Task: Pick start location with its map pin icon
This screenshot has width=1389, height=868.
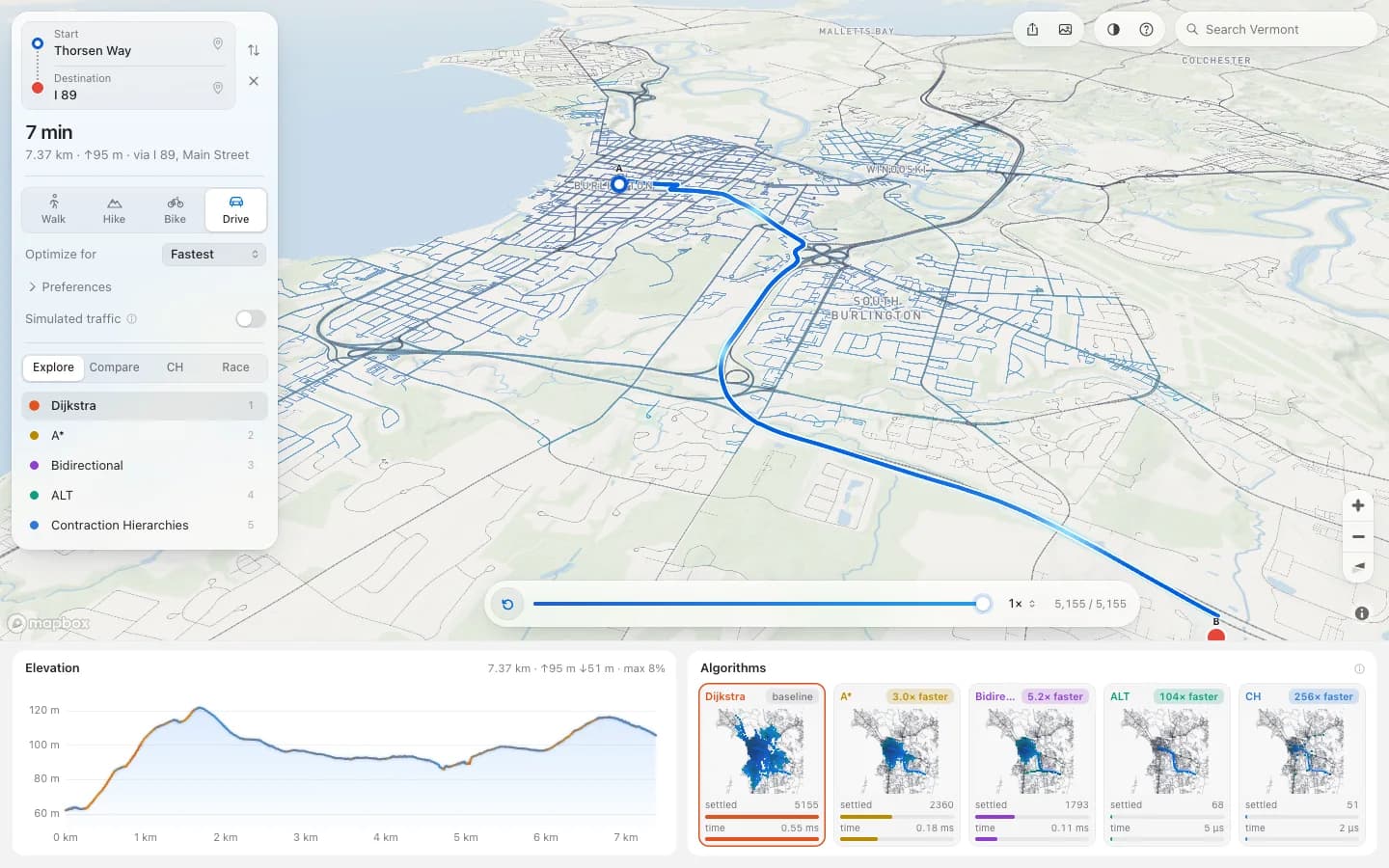Action: [x=218, y=43]
